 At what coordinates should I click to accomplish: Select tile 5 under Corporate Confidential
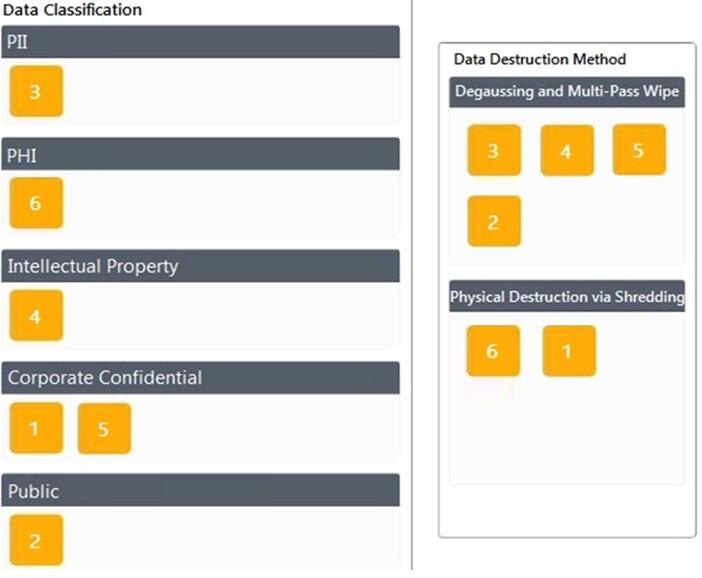pyautogui.click(x=104, y=428)
